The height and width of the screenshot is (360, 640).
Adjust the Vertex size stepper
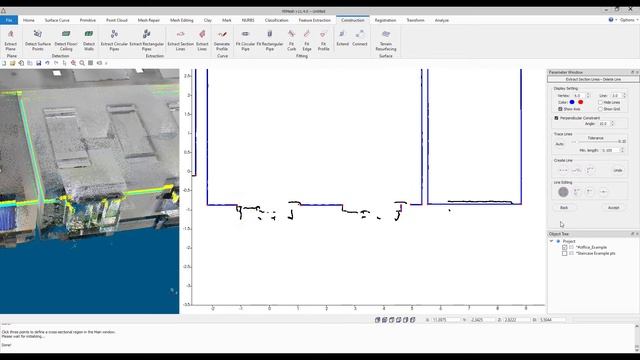588,96
